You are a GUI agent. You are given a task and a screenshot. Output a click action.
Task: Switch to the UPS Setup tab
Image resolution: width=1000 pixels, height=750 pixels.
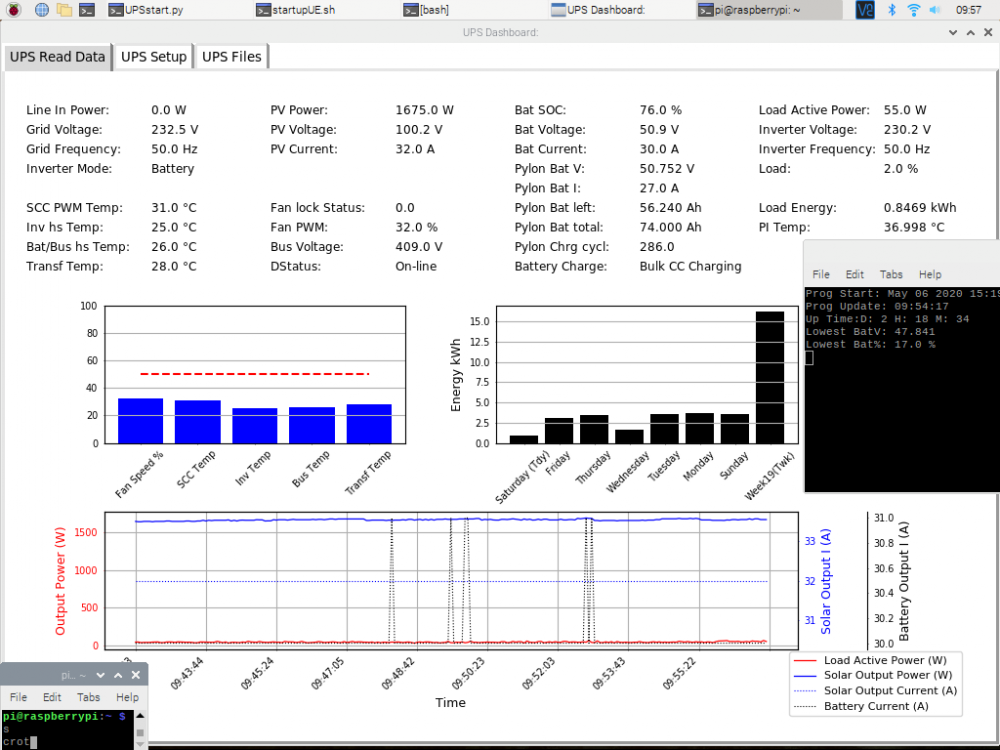[x=154, y=57]
